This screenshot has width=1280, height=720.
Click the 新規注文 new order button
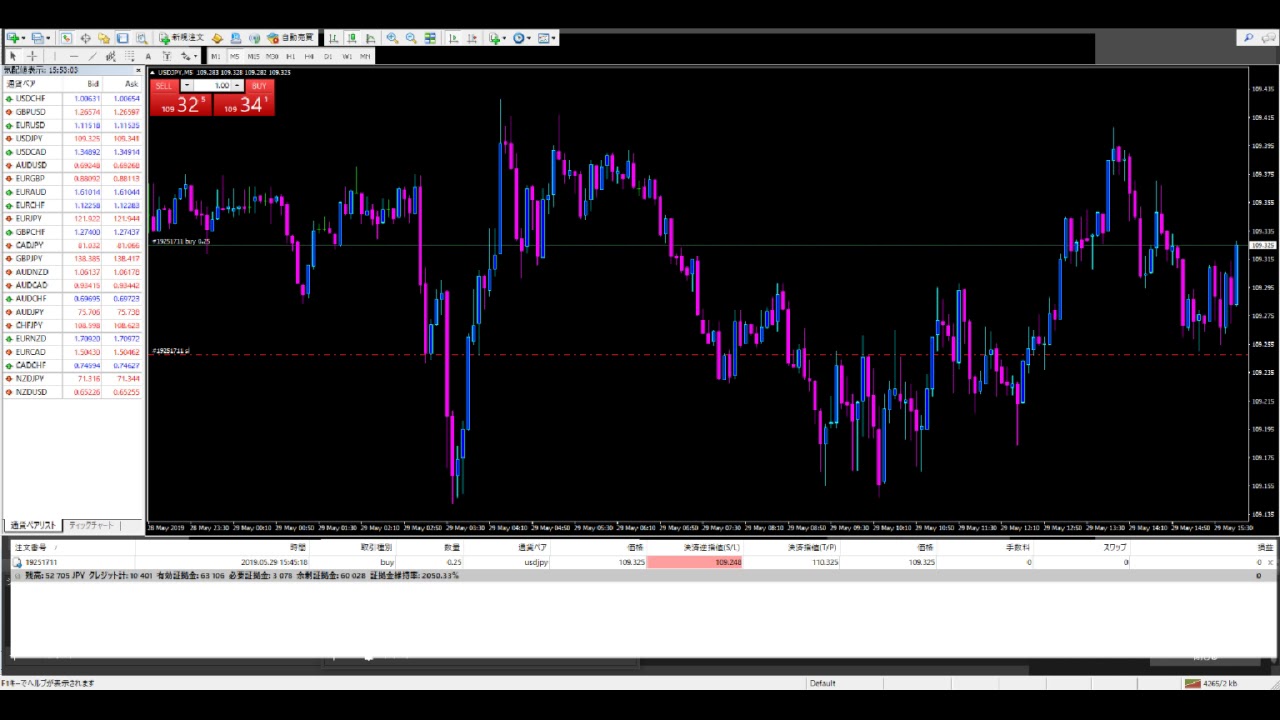tap(181, 38)
